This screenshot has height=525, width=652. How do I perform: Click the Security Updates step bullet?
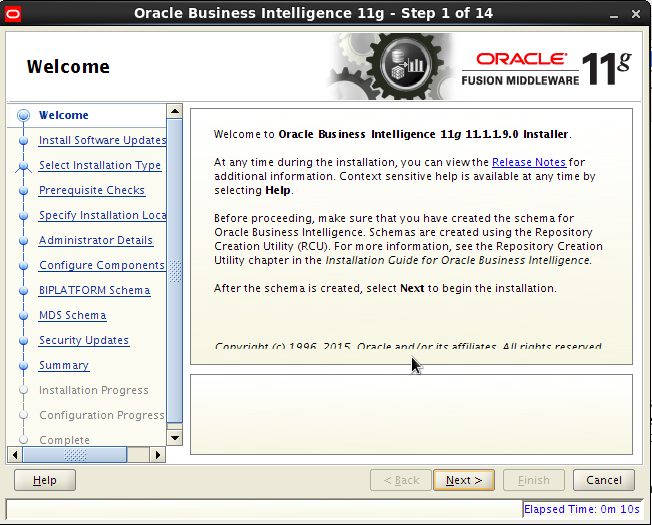pos(24,340)
